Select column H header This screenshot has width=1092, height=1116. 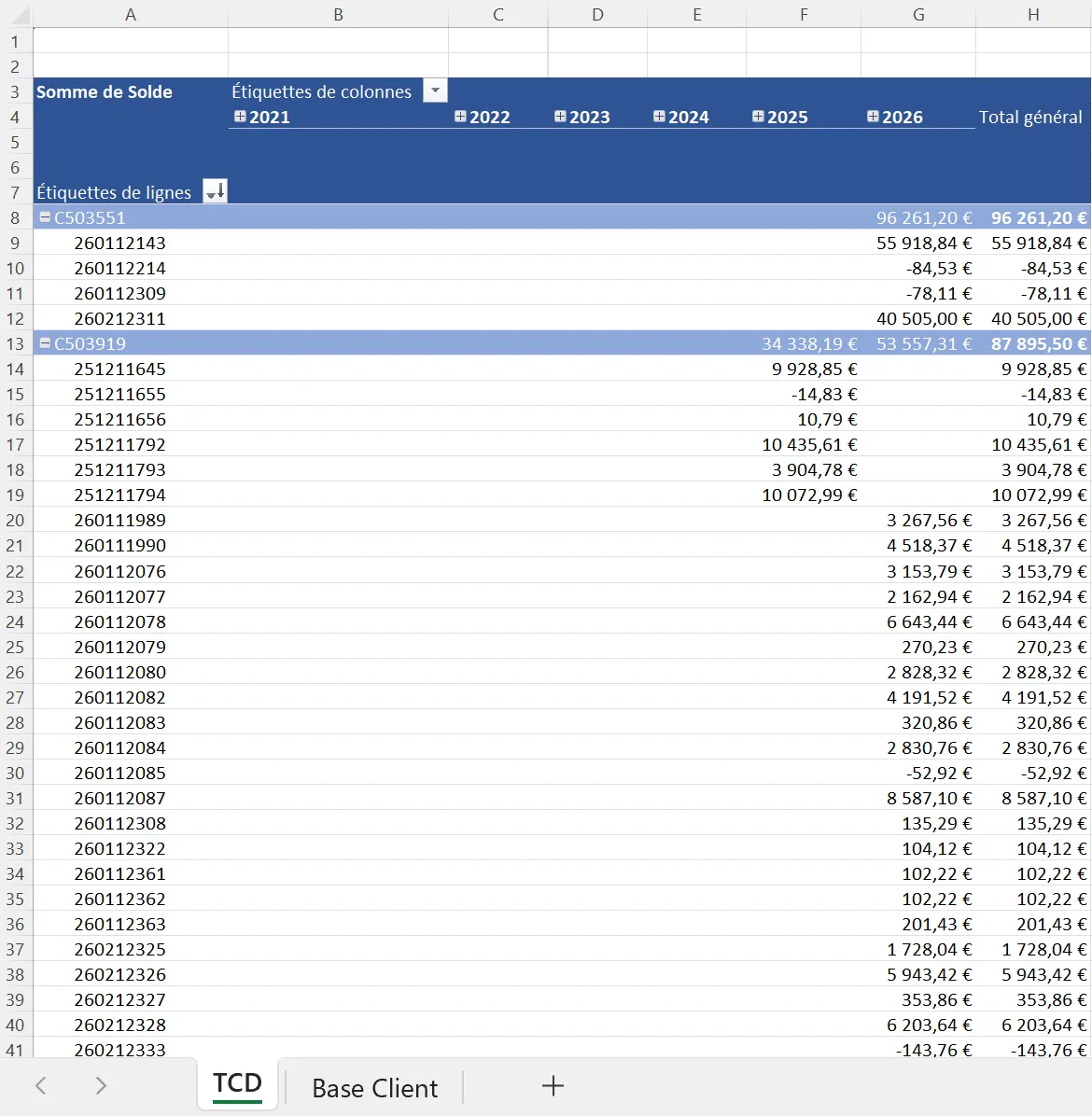1033,14
